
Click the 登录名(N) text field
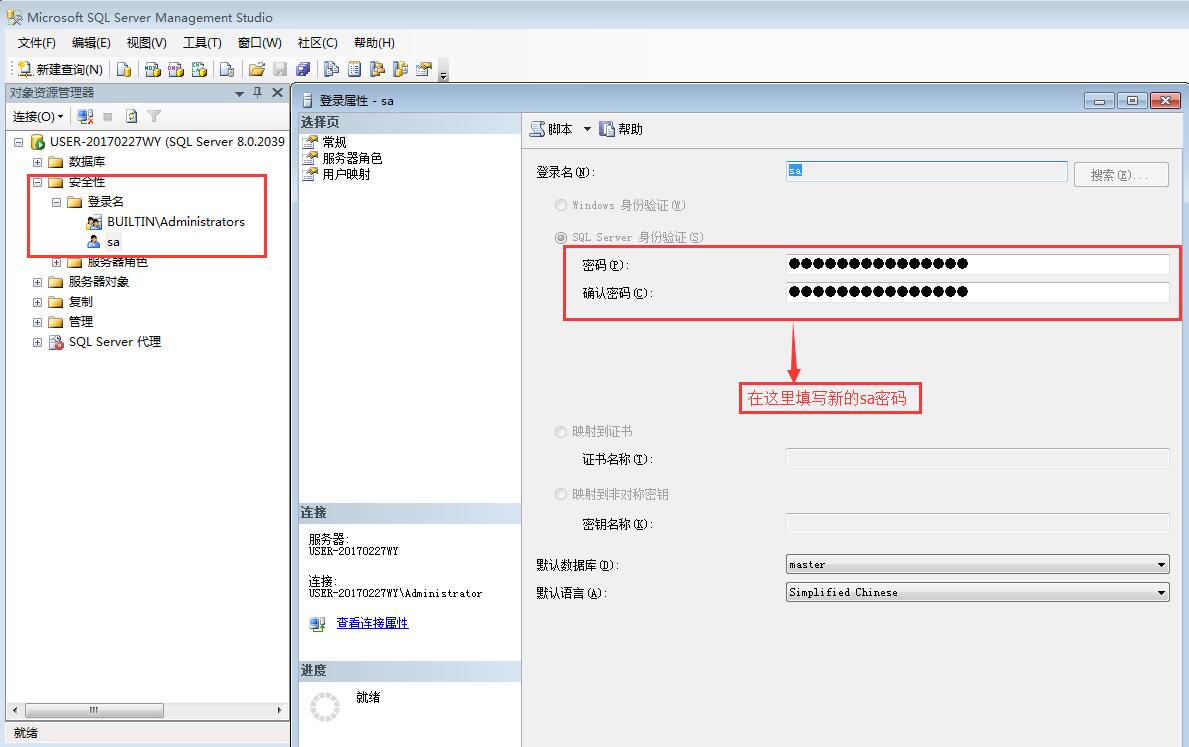[x=927, y=171]
